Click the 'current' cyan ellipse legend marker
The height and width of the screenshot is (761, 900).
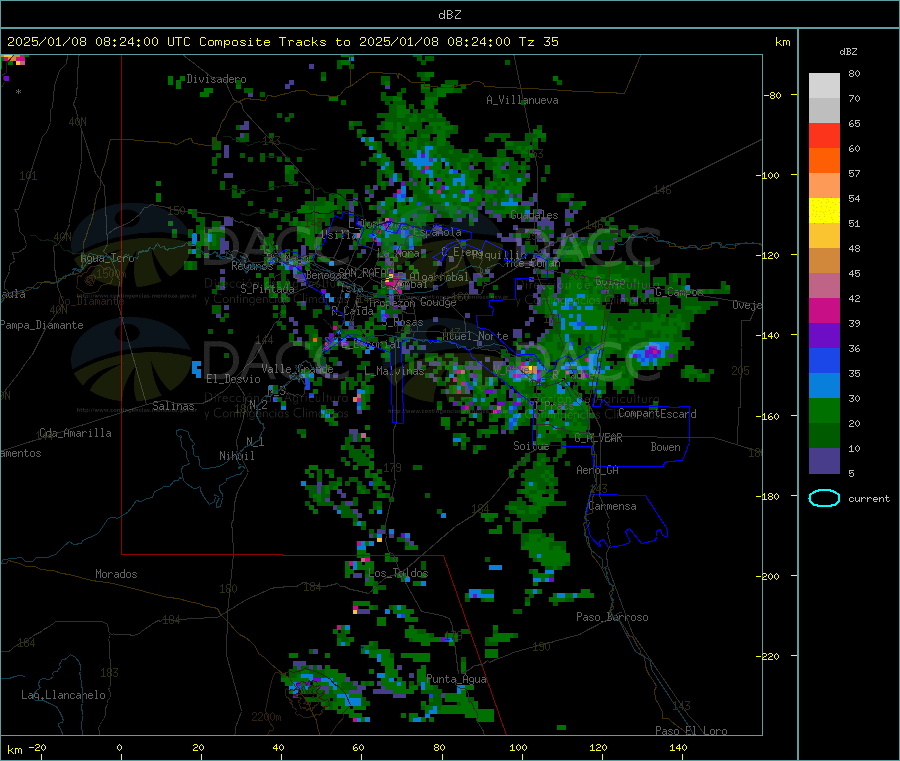click(824, 498)
